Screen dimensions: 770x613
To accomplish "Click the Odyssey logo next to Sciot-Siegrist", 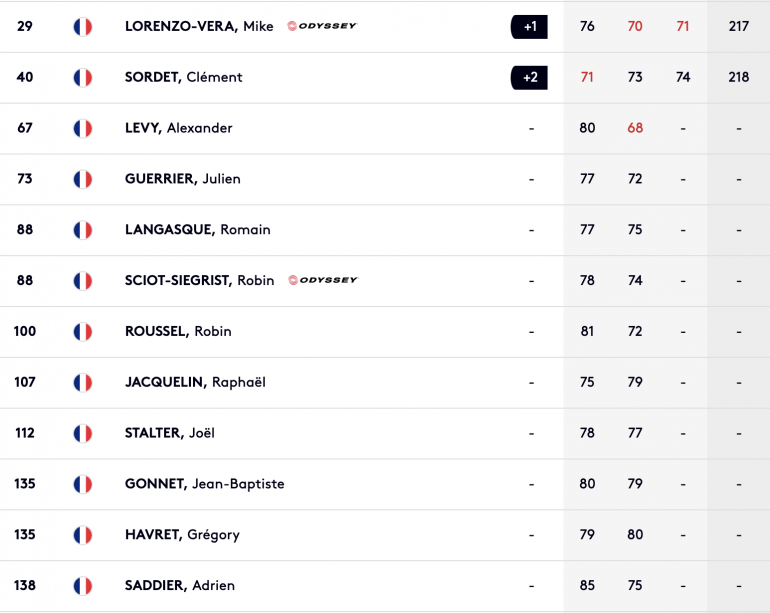I will pos(323,280).
